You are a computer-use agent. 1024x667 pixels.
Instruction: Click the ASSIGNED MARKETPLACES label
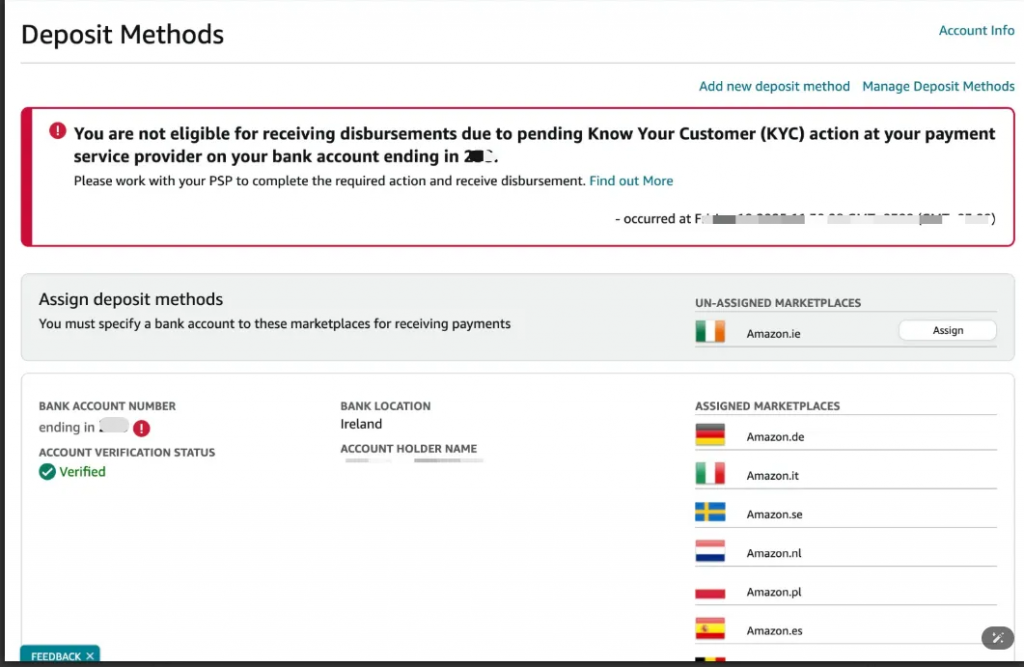767,406
